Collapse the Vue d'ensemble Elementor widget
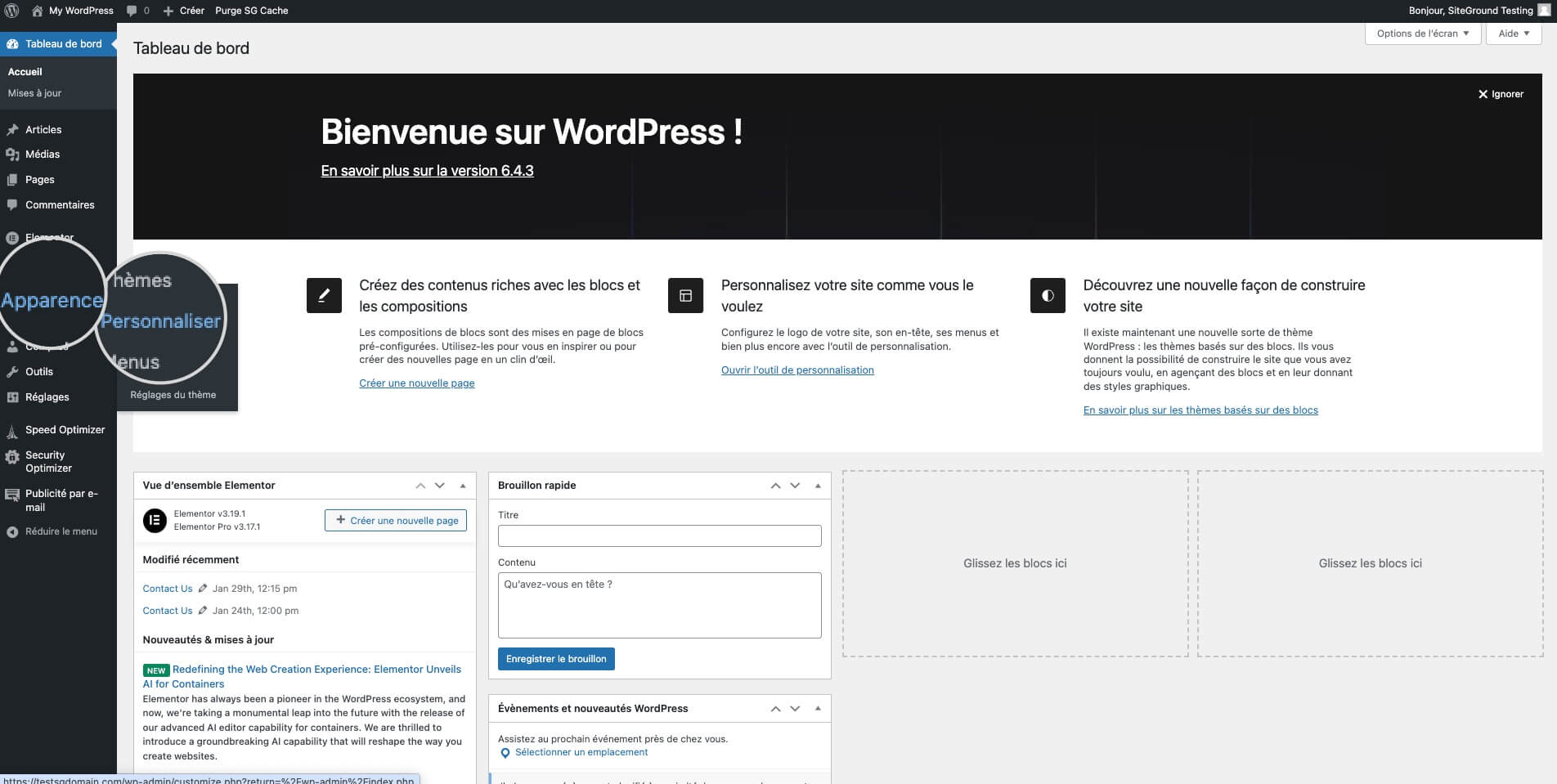The width and height of the screenshot is (1557, 784). 463,486
